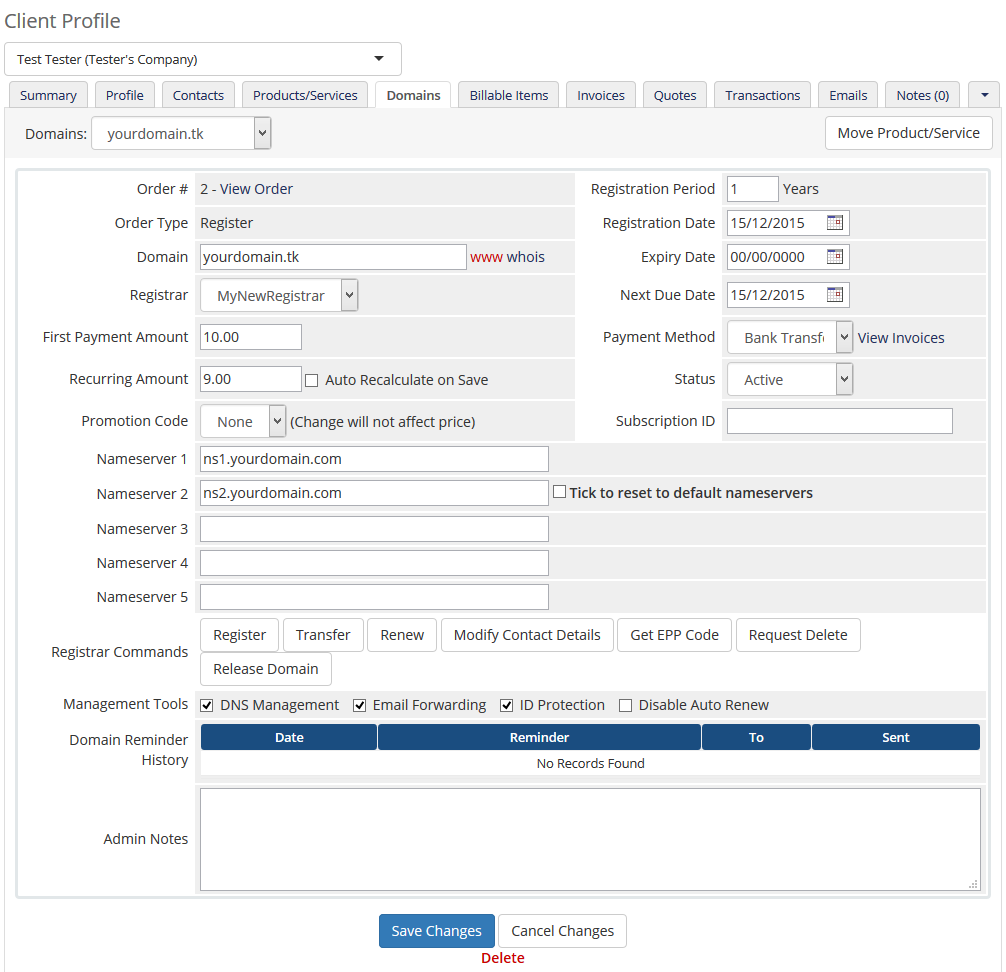
Task: Open the Registrar dropdown
Action: point(279,295)
